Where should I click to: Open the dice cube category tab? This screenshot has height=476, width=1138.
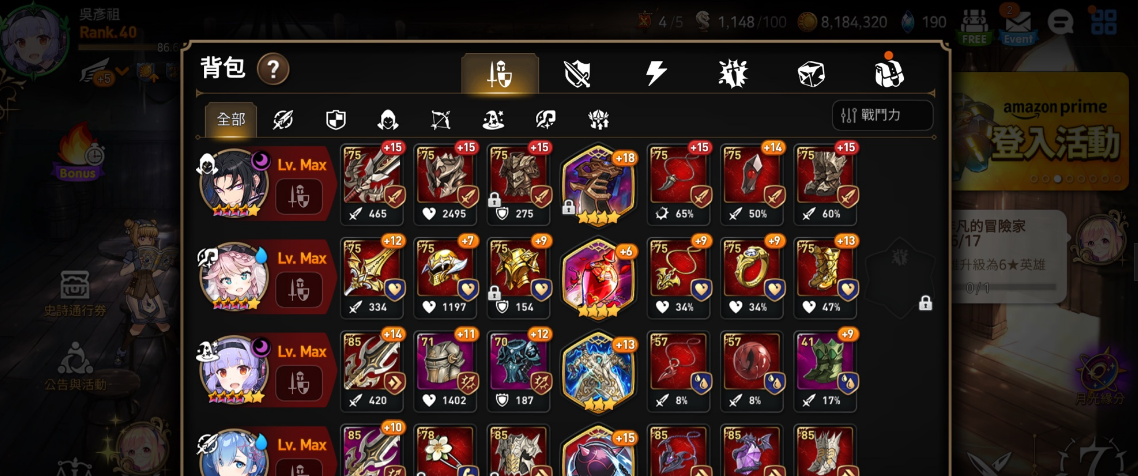click(811, 73)
